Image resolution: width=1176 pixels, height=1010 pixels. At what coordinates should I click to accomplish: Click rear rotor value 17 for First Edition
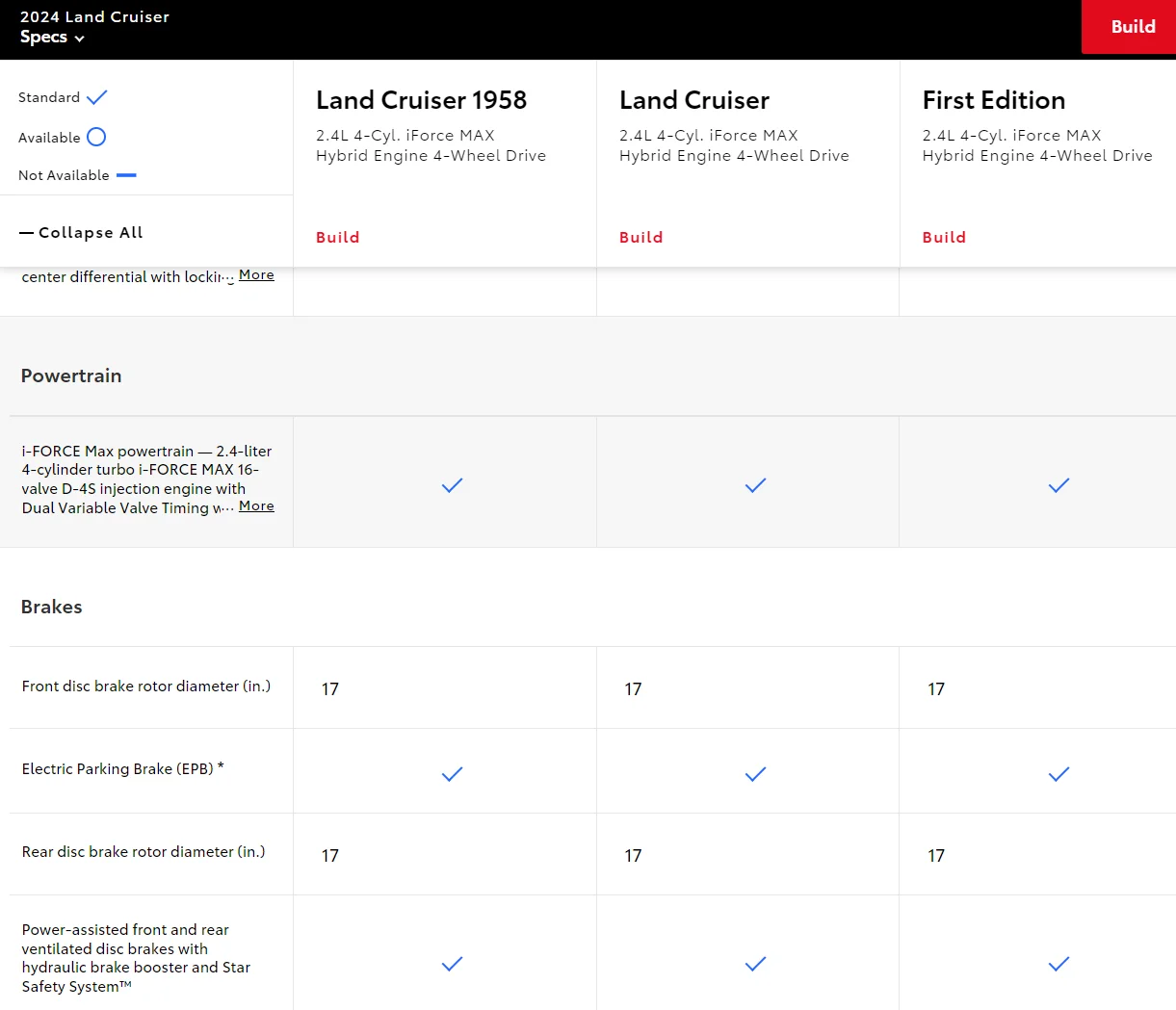point(936,856)
